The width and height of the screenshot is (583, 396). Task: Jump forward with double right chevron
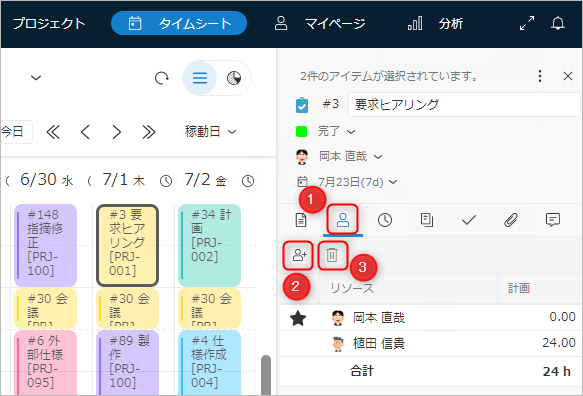click(148, 132)
